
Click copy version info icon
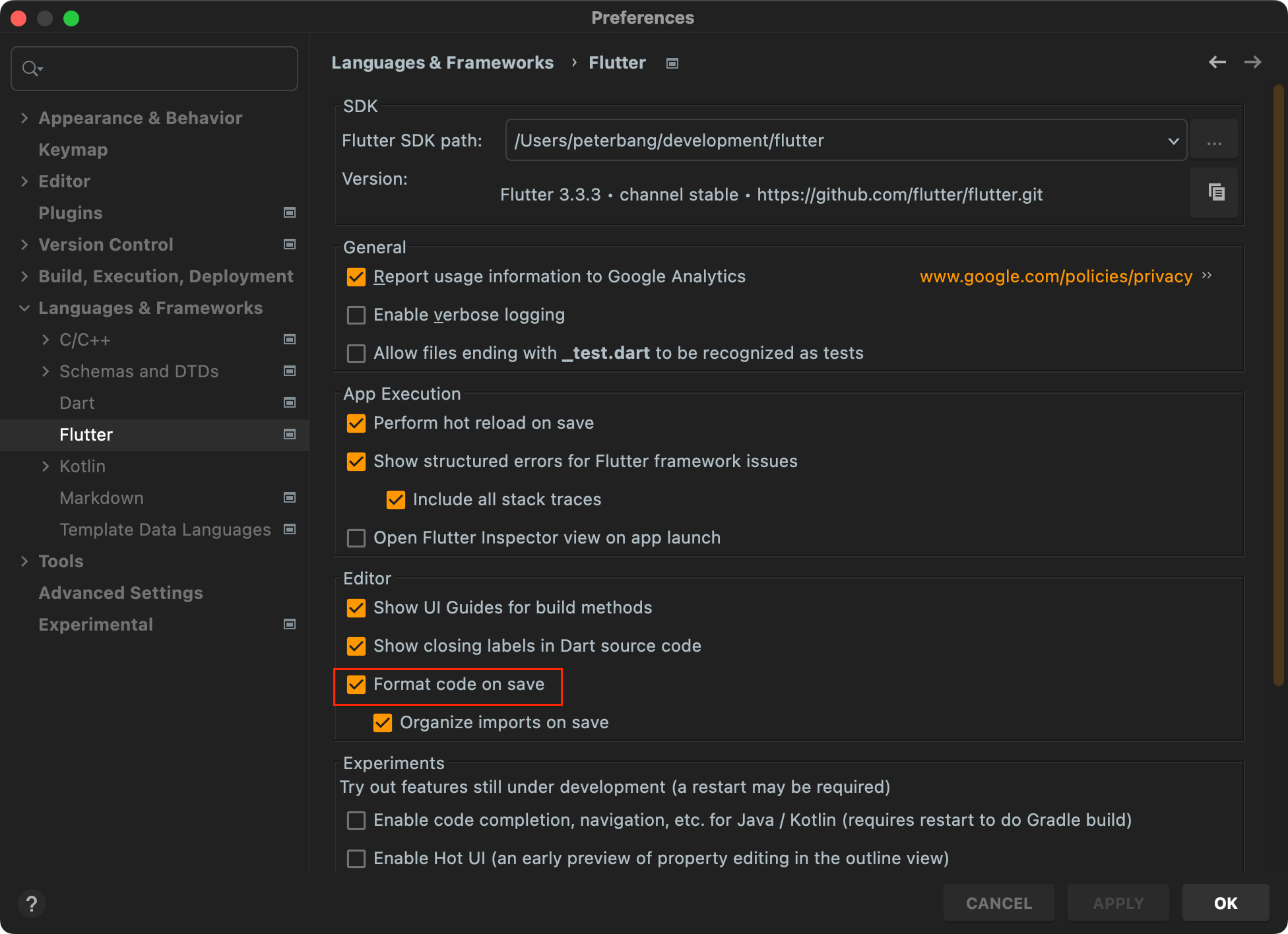click(1216, 193)
